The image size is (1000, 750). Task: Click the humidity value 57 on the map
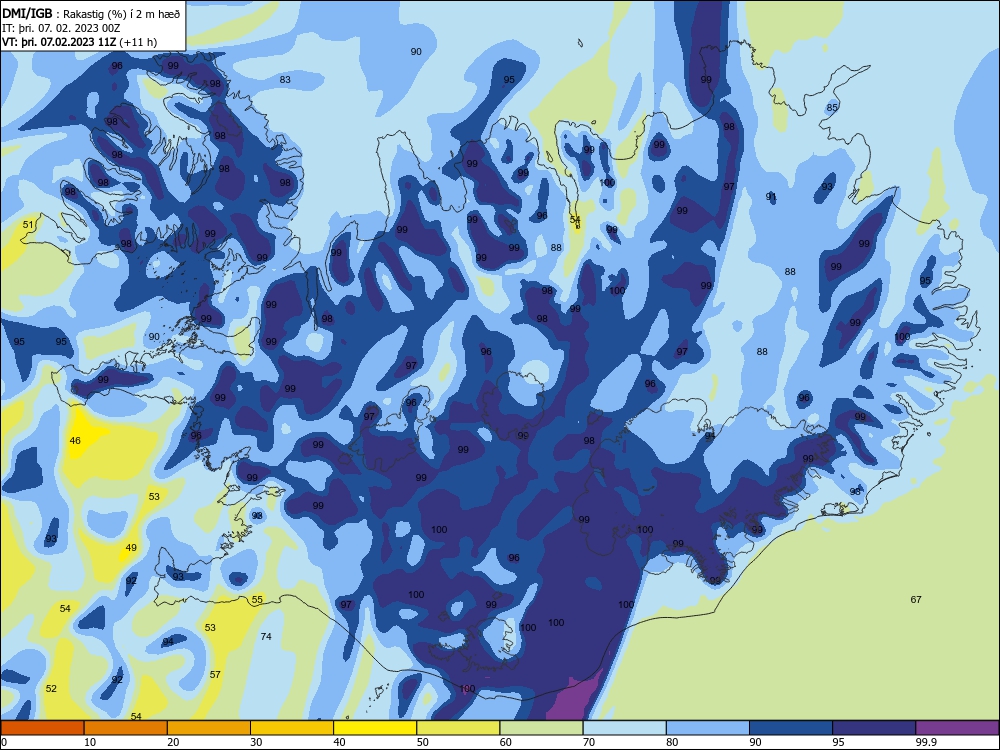pos(215,675)
